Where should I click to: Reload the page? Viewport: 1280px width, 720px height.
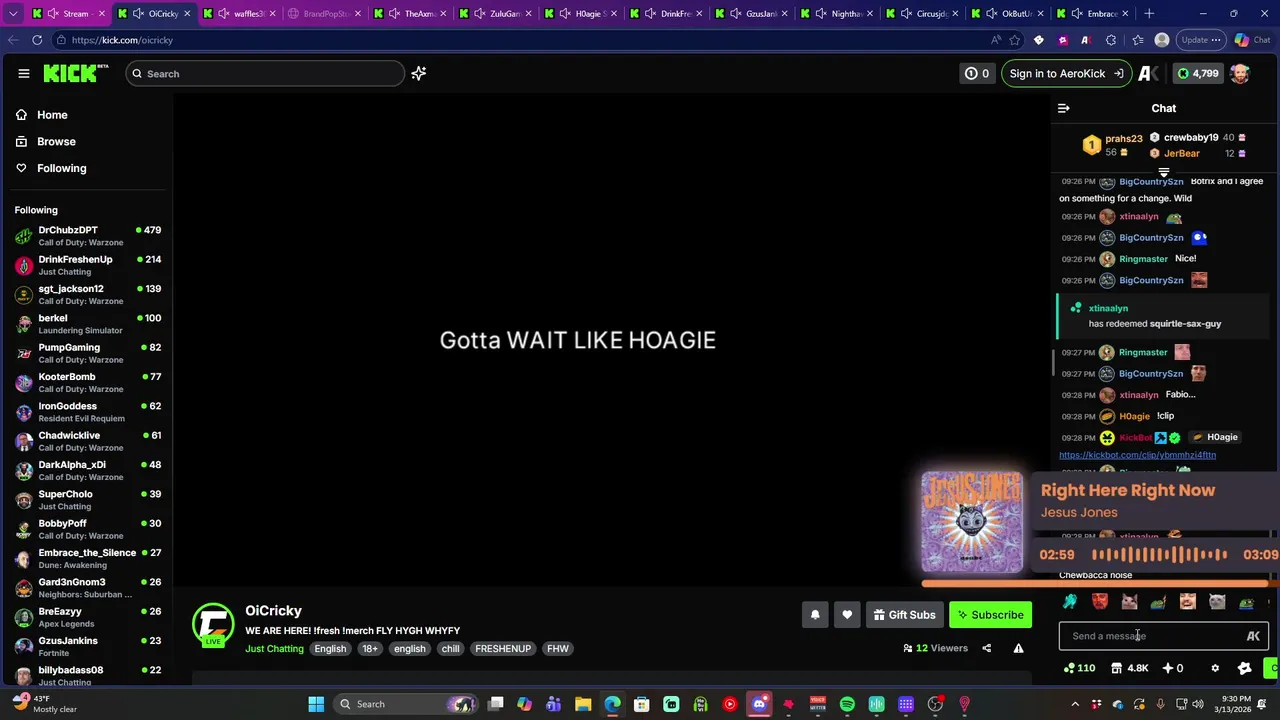(x=37, y=40)
